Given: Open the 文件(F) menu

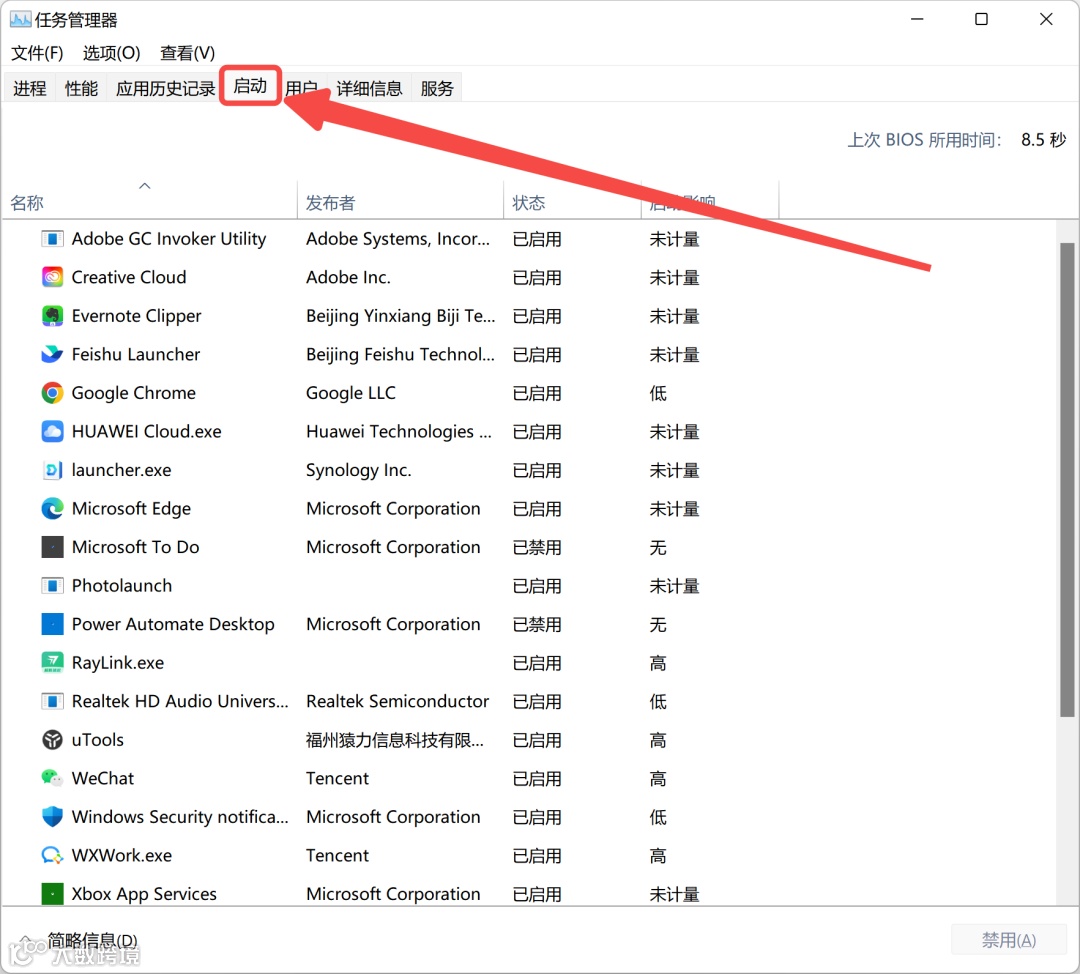Looking at the screenshot, I should (x=37, y=53).
